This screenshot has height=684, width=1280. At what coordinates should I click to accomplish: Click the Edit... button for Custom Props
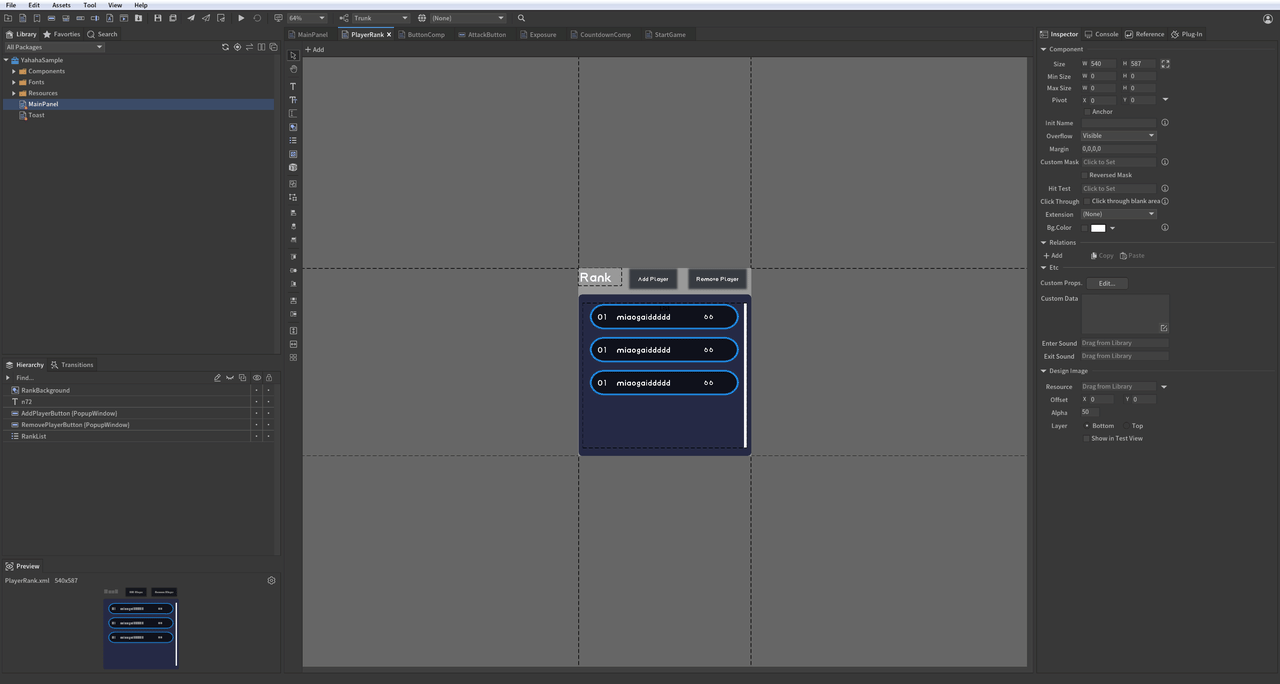[1106, 283]
